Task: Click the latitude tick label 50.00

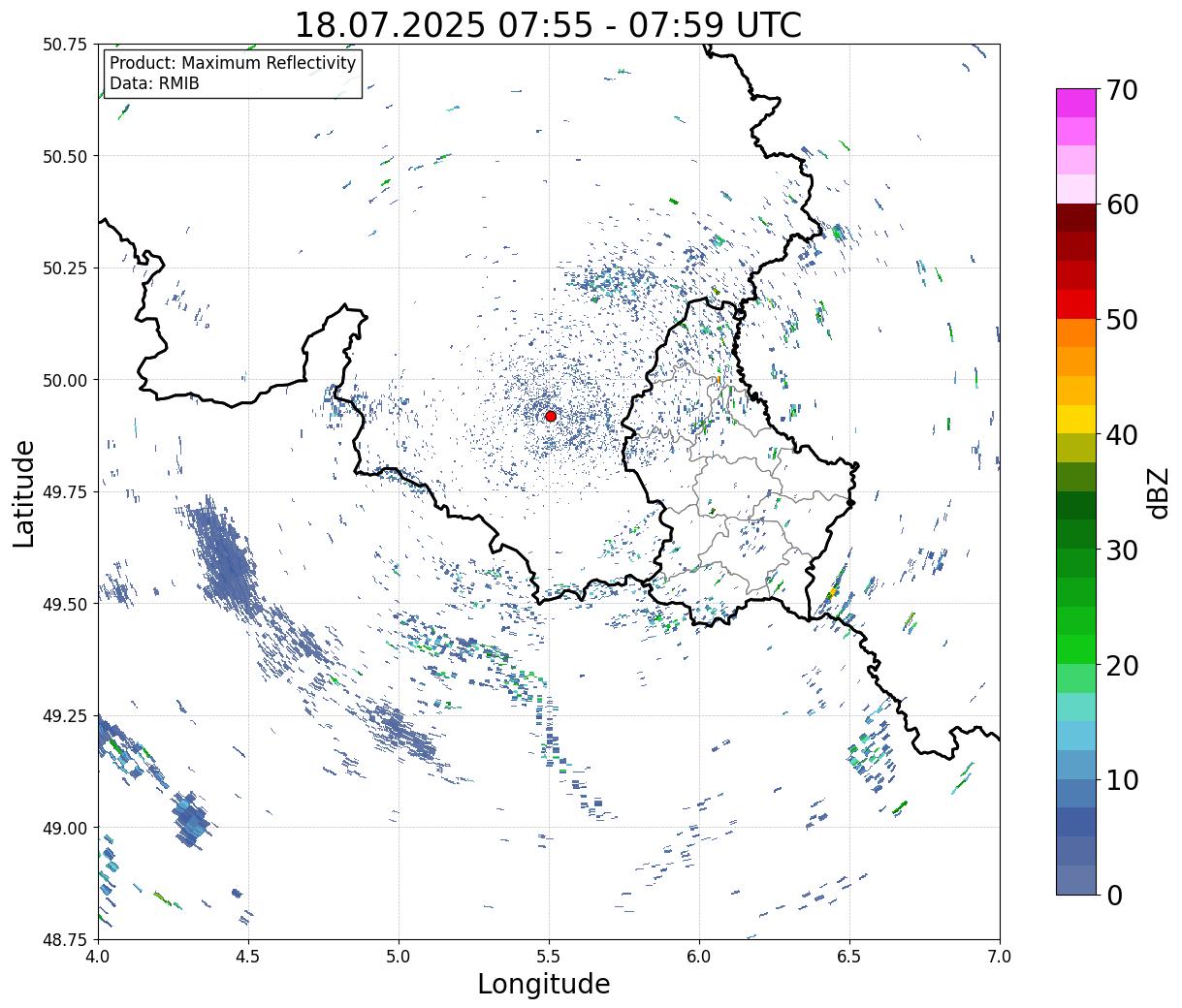Action: pyautogui.click(x=65, y=380)
